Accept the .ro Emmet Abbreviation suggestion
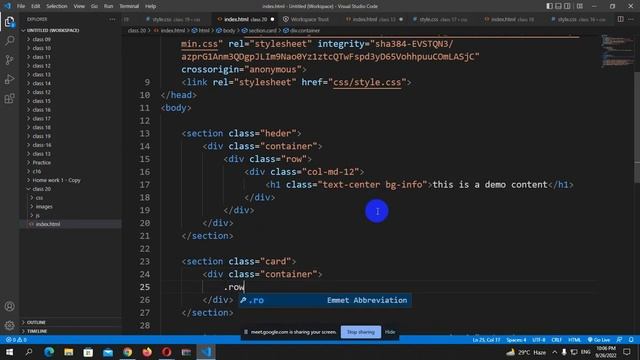Image resolution: width=640 pixels, height=360 pixels. pos(325,300)
